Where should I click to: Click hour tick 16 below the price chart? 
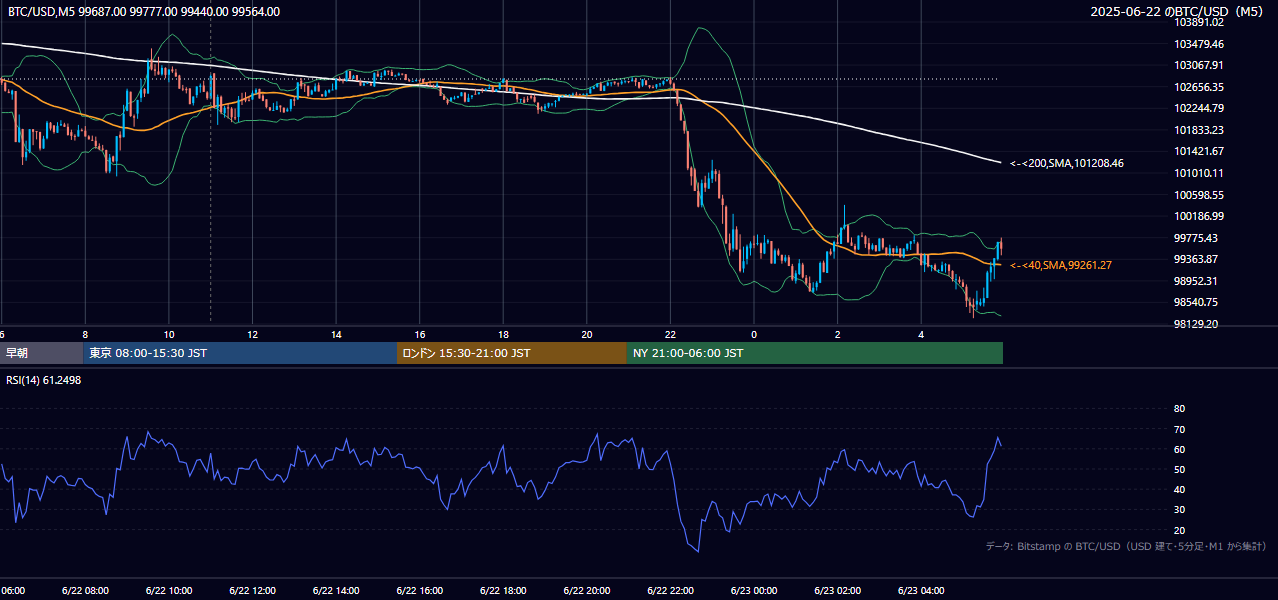(x=419, y=334)
